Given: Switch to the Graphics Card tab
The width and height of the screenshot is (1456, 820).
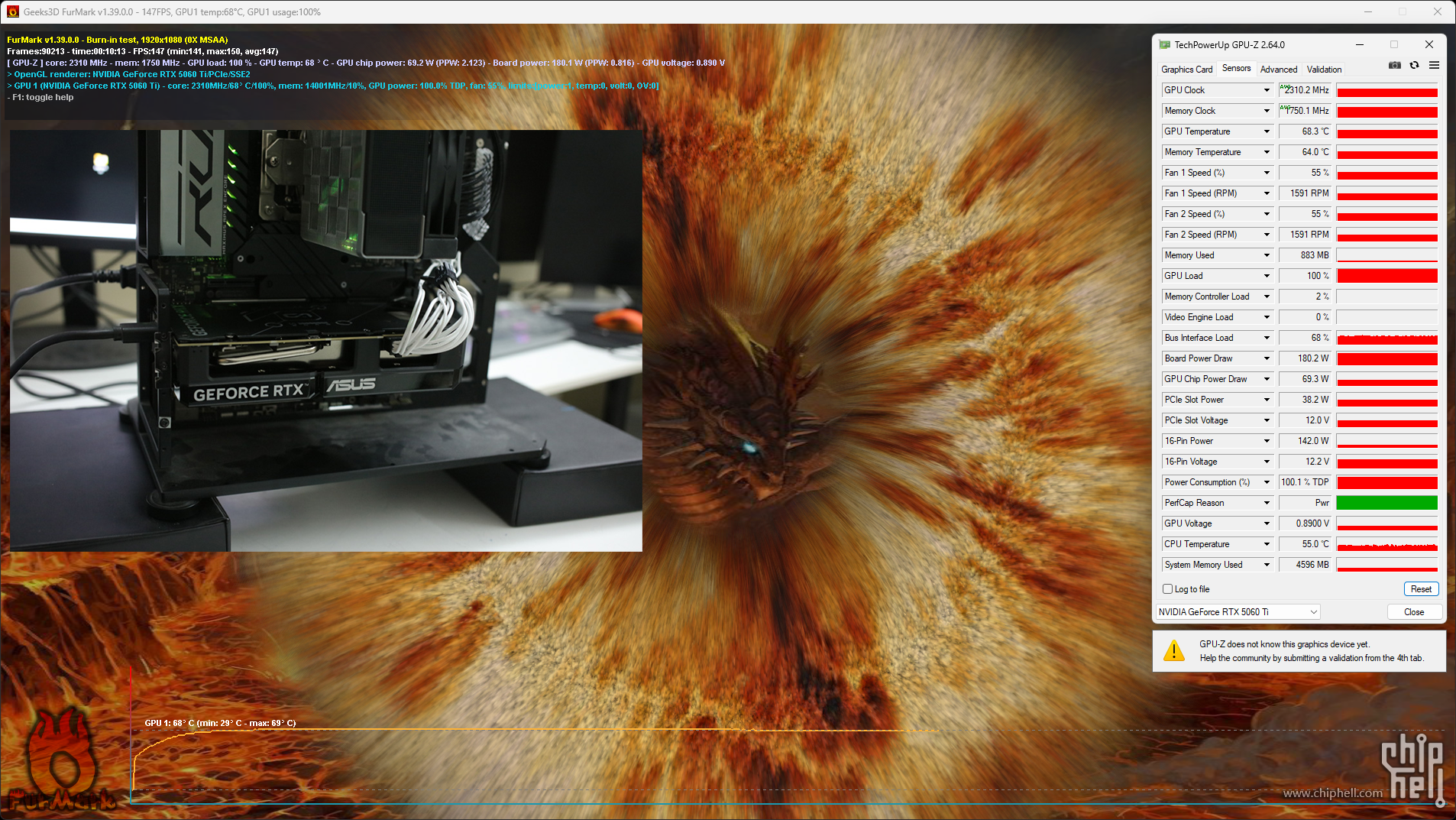Looking at the screenshot, I should click(x=1186, y=70).
